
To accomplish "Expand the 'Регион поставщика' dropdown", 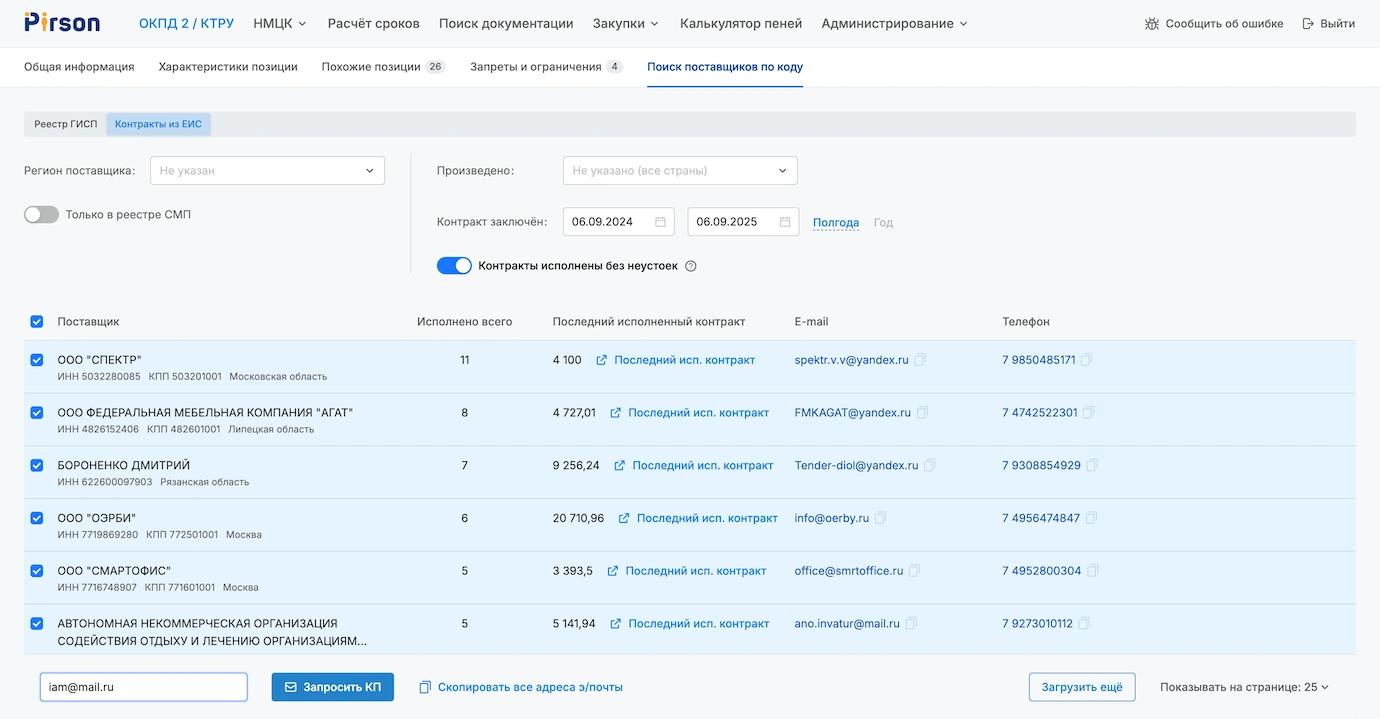I will tap(267, 171).
